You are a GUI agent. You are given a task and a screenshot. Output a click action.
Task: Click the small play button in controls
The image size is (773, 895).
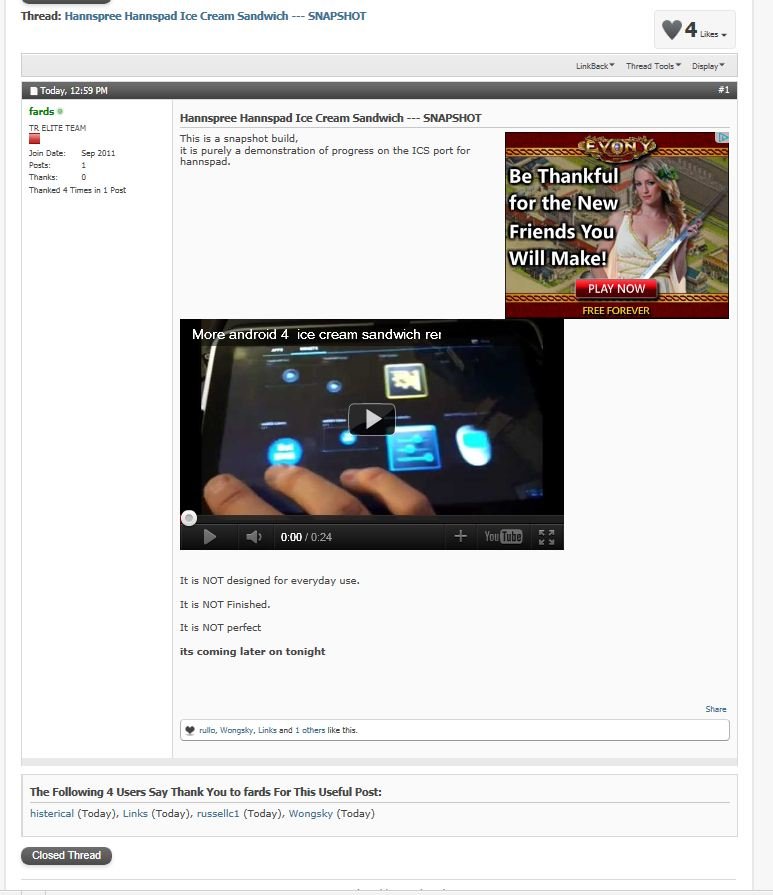click(210, 537)
